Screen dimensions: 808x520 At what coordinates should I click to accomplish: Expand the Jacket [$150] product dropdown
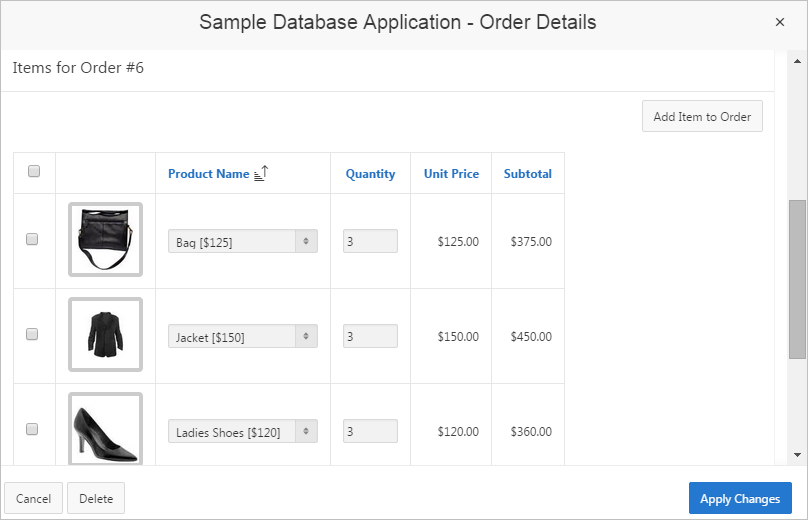point(242,337)
